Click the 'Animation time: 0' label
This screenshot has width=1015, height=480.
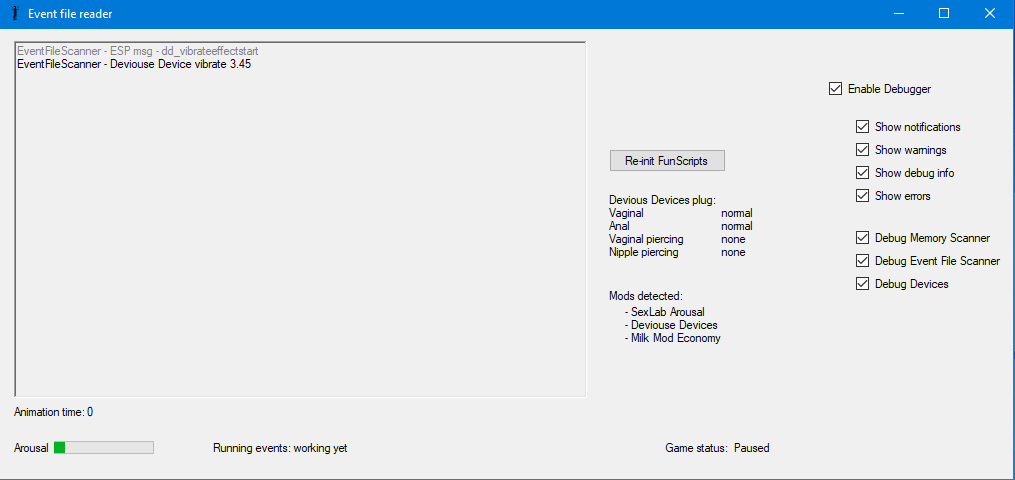(53, 412)
